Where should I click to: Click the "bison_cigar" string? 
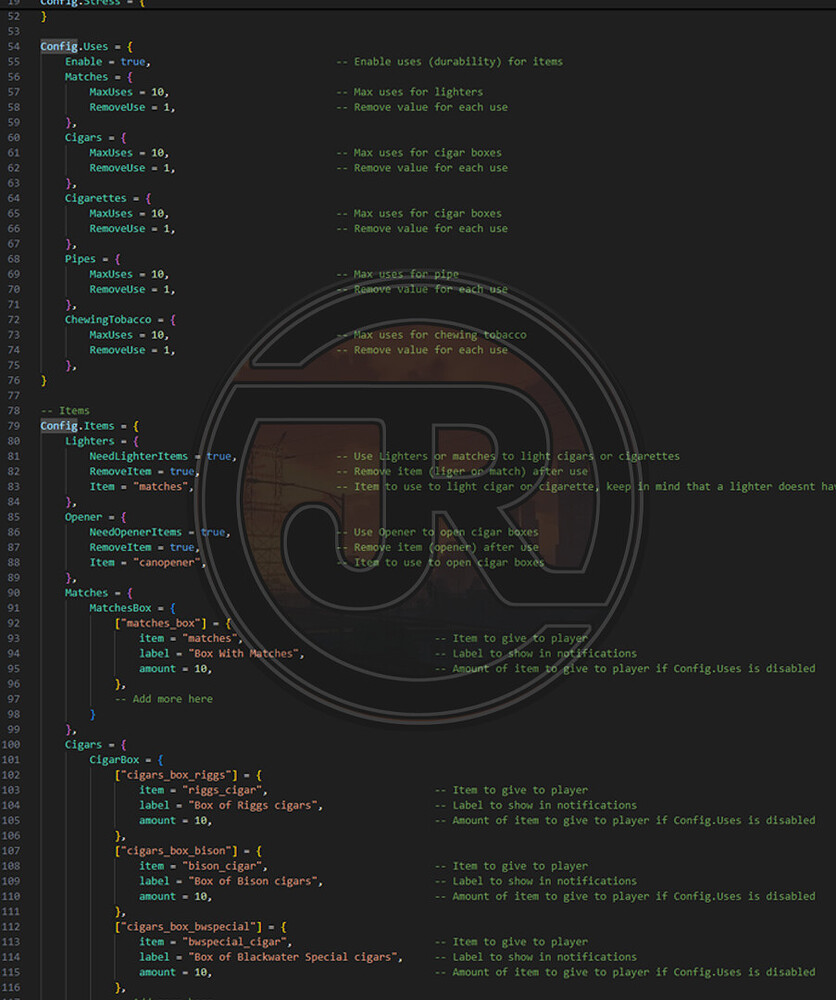pyautogui.click(x=223, y=866)
